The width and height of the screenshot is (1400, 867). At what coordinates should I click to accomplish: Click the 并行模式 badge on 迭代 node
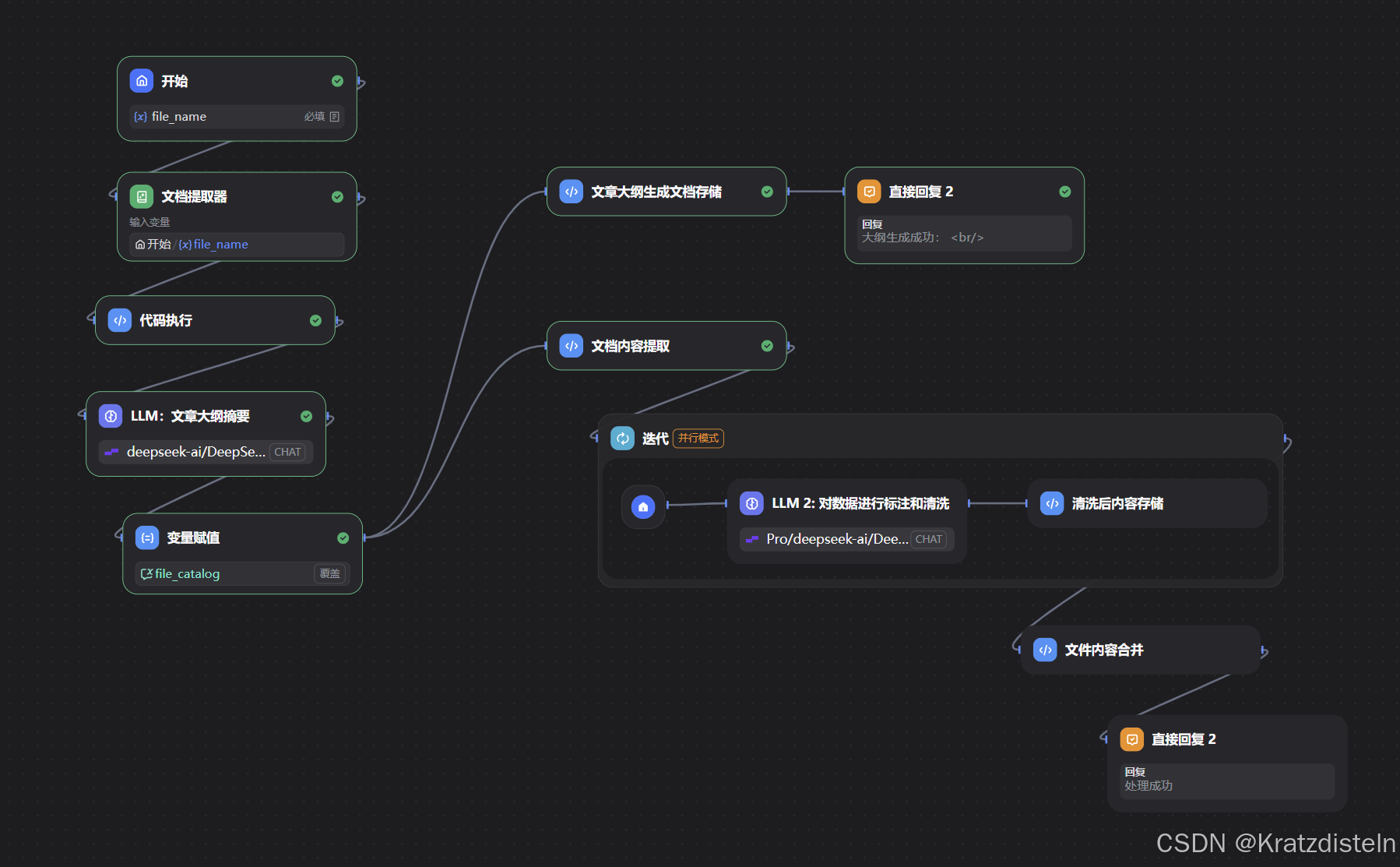click(x=698, y=439)
